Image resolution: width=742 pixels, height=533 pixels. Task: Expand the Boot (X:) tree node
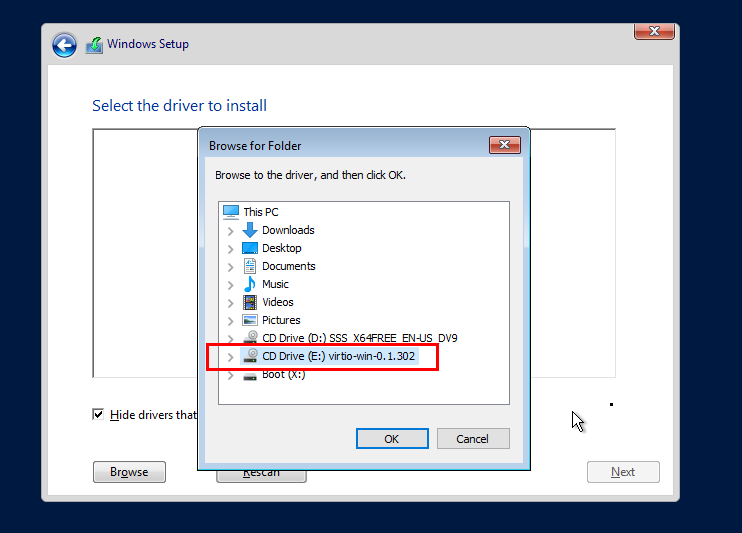pyautogui.click(x=230, y=376)
